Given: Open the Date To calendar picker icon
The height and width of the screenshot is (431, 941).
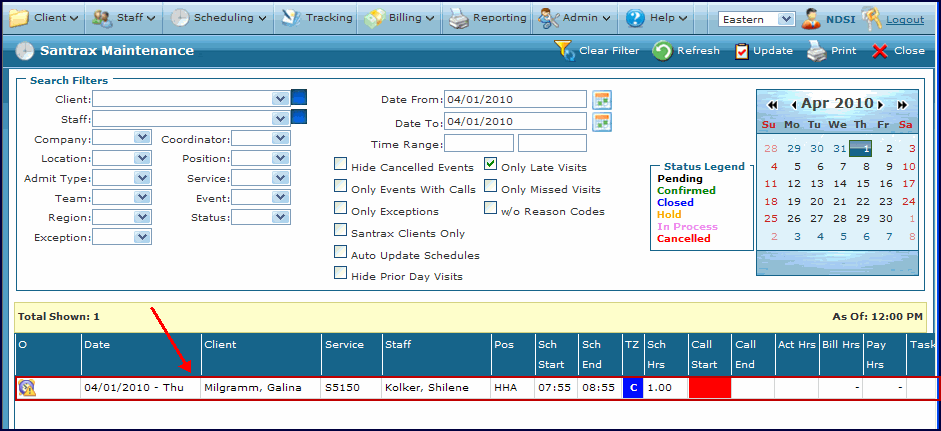Looking at the screenshot, I should click(x=602, y=122).
